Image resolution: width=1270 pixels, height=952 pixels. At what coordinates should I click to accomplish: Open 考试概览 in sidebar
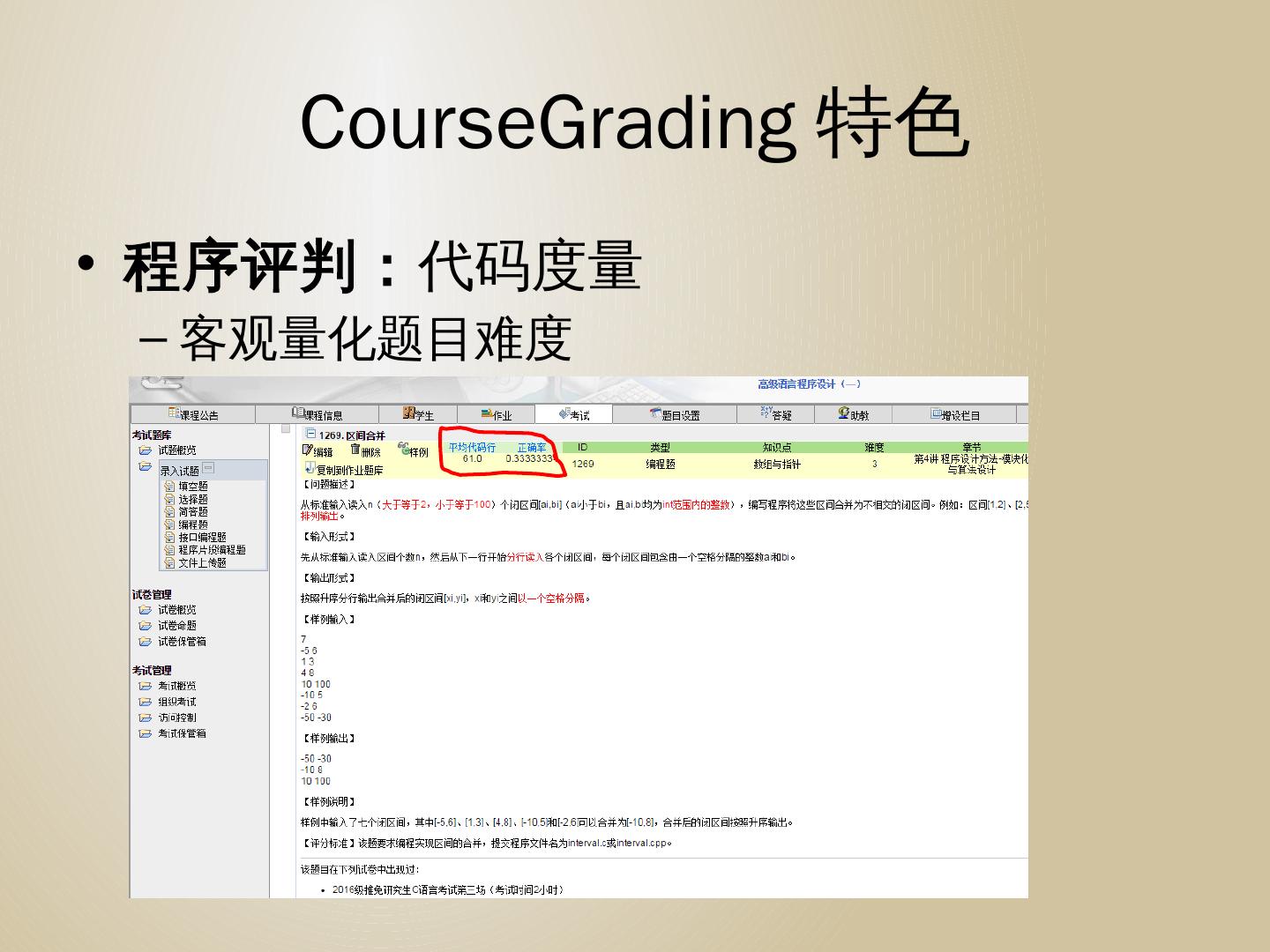coord(177,686)
